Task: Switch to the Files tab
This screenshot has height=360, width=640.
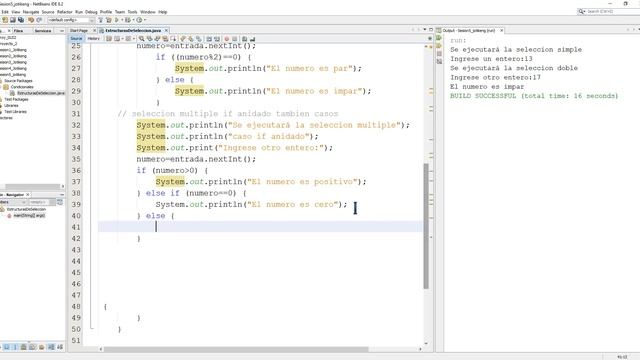Action: click(18, 31)
